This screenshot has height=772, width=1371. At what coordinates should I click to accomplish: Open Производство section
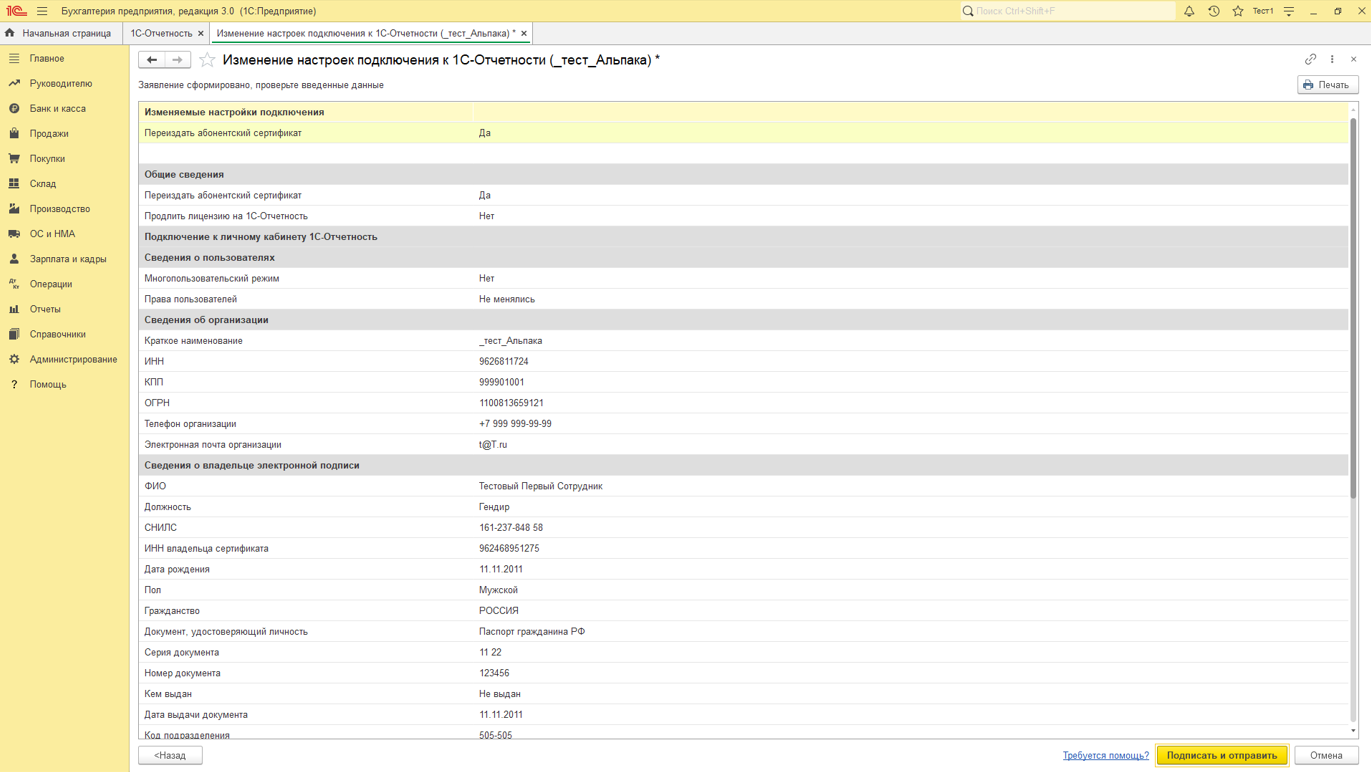(65, 208)
